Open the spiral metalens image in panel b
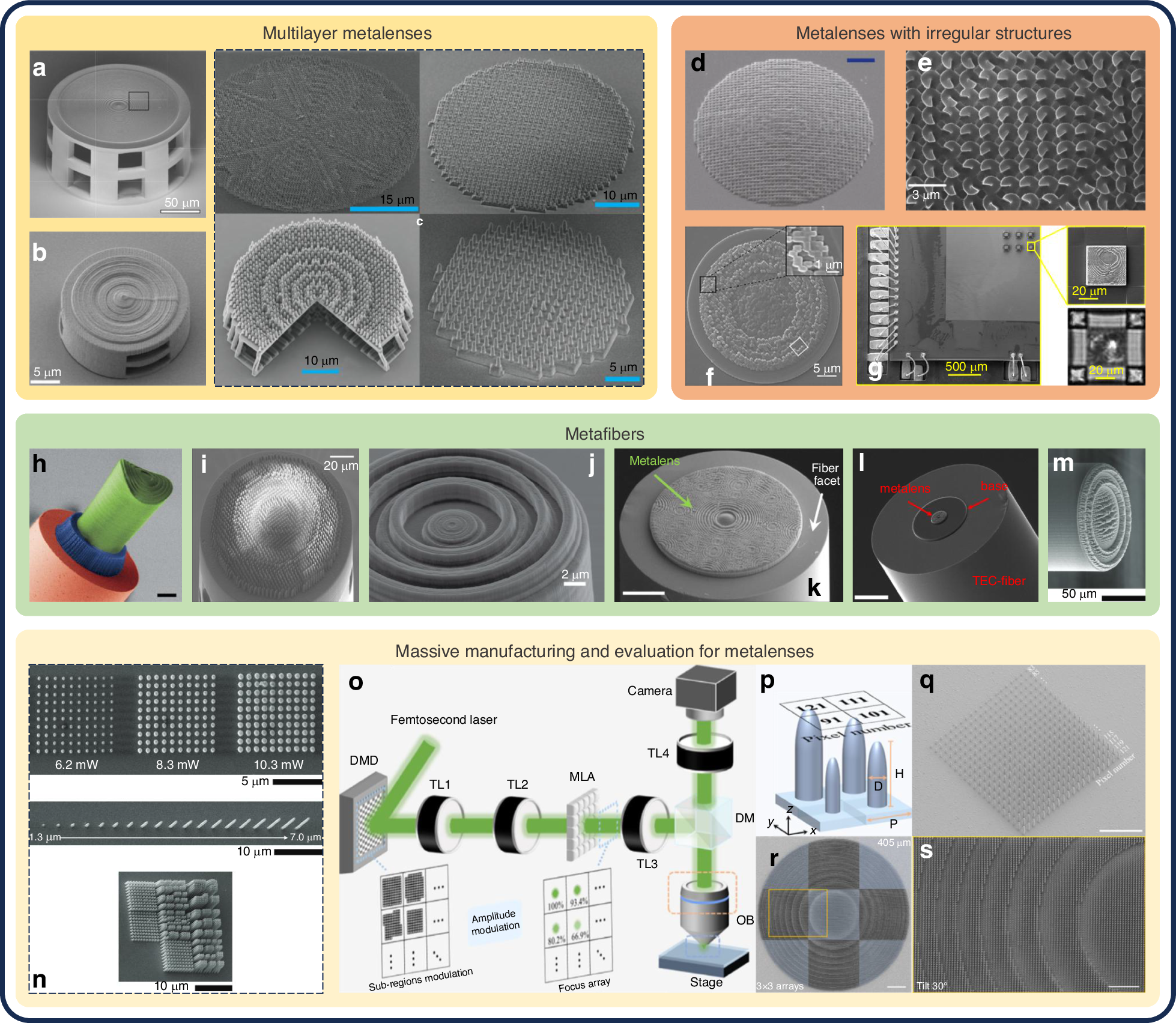 pyautogui.click(x=118, y=308)
